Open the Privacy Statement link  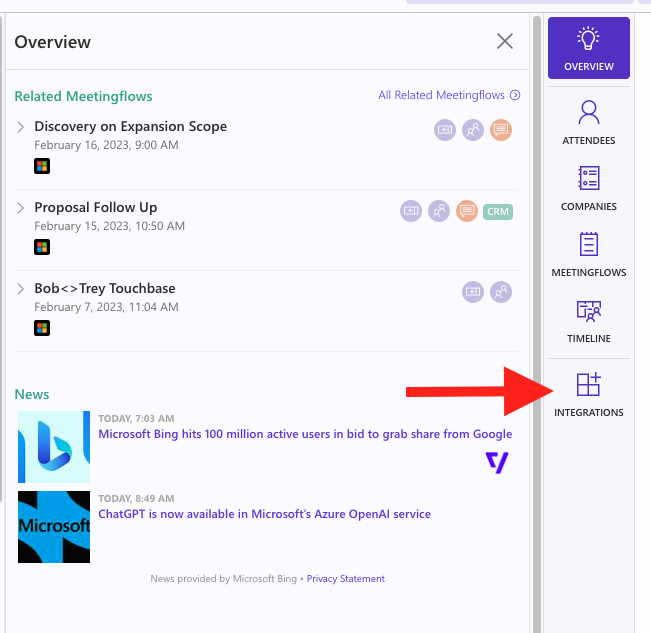click(x=345, y=579)
